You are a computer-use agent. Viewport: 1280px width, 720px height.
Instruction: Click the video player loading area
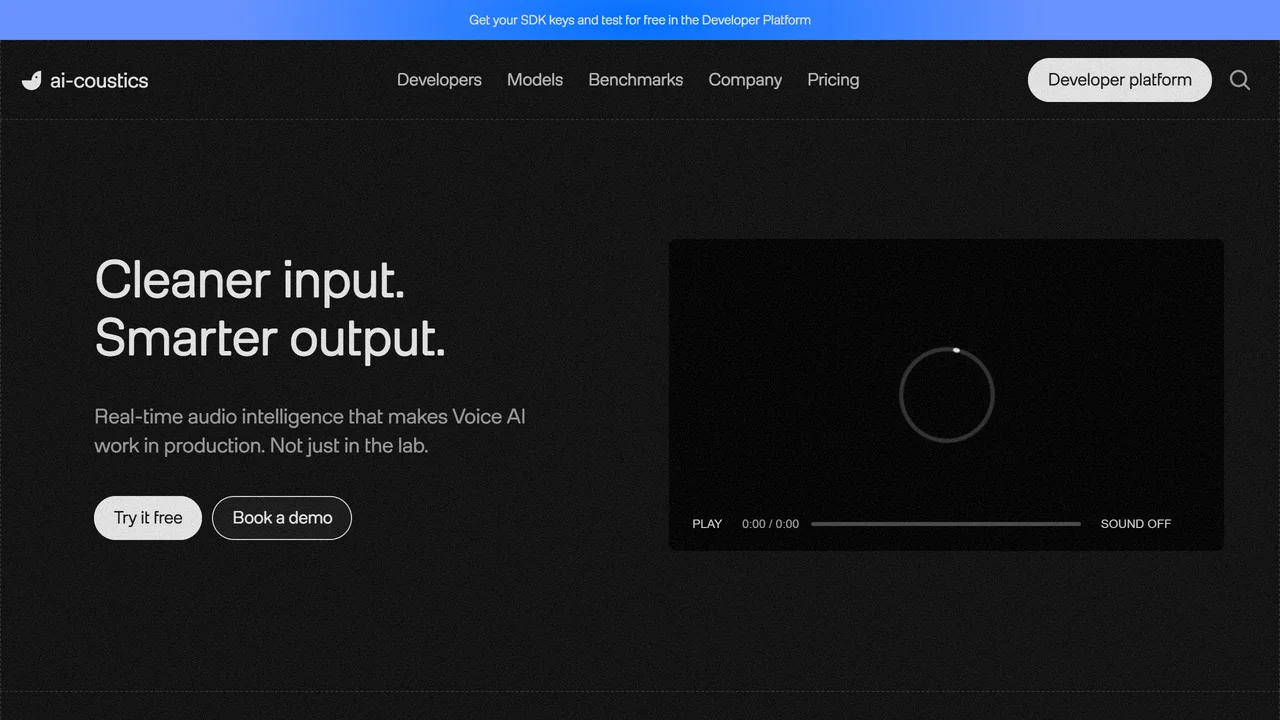coord(946,395)
